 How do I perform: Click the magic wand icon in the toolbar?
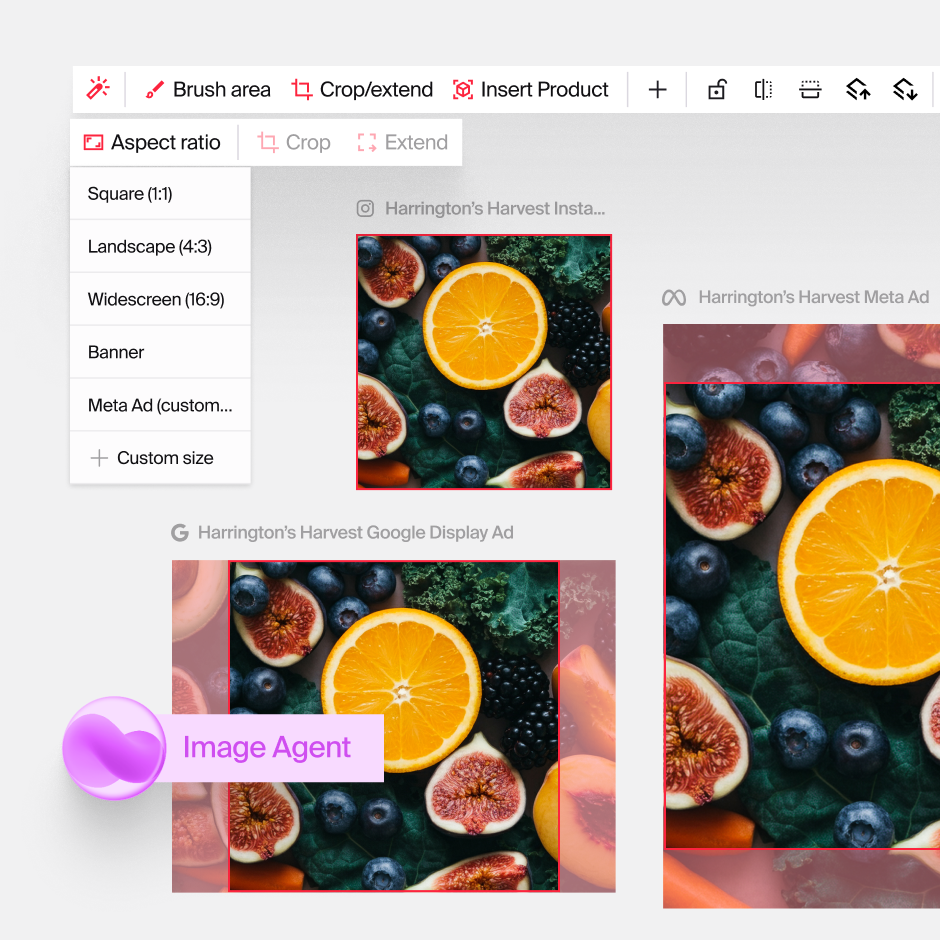tap(98, 89)
